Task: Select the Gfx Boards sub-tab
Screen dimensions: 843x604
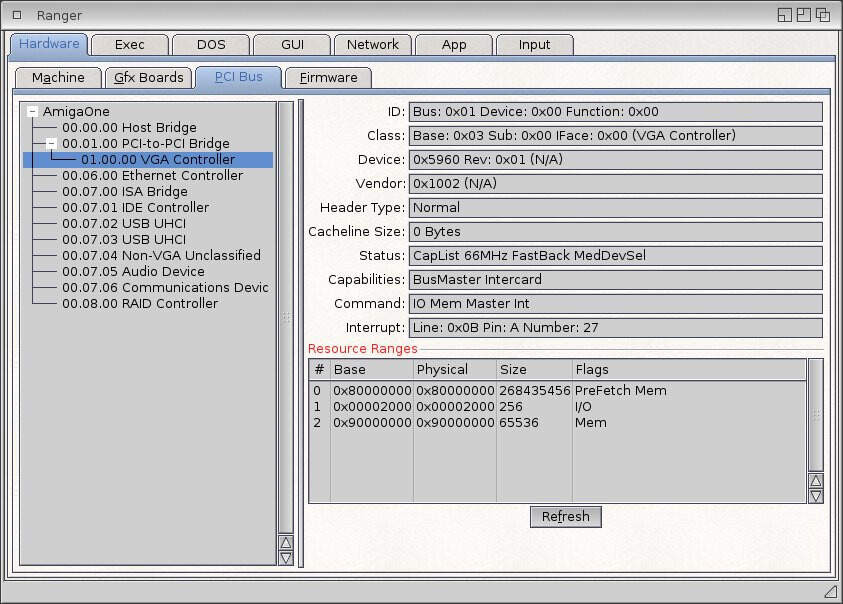Action: pos(149,78)
